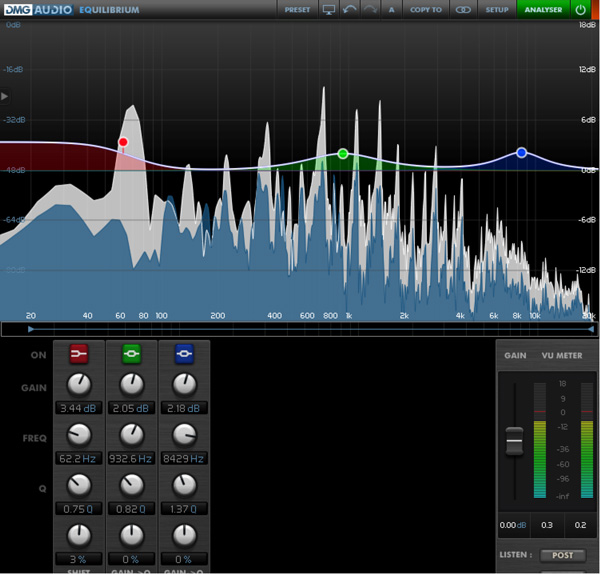The width and height of the screenshot is (600, 574).
Task: Click the output gain fader handle
Action: tap(514, 439)
